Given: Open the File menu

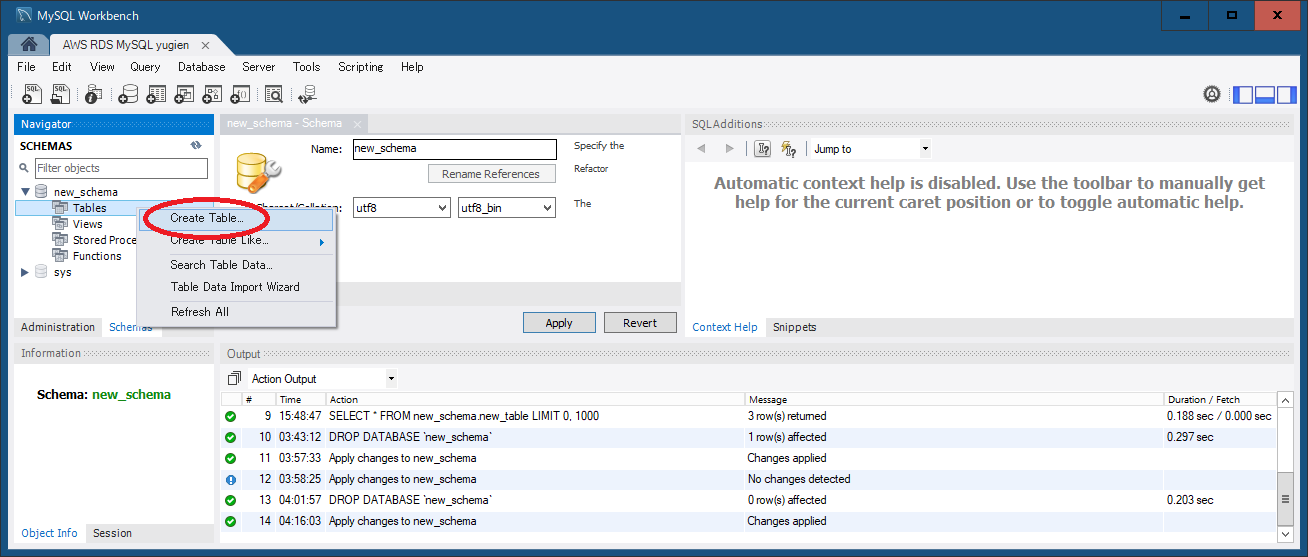Looking at the screenshot, I should (x=26, y=67).
